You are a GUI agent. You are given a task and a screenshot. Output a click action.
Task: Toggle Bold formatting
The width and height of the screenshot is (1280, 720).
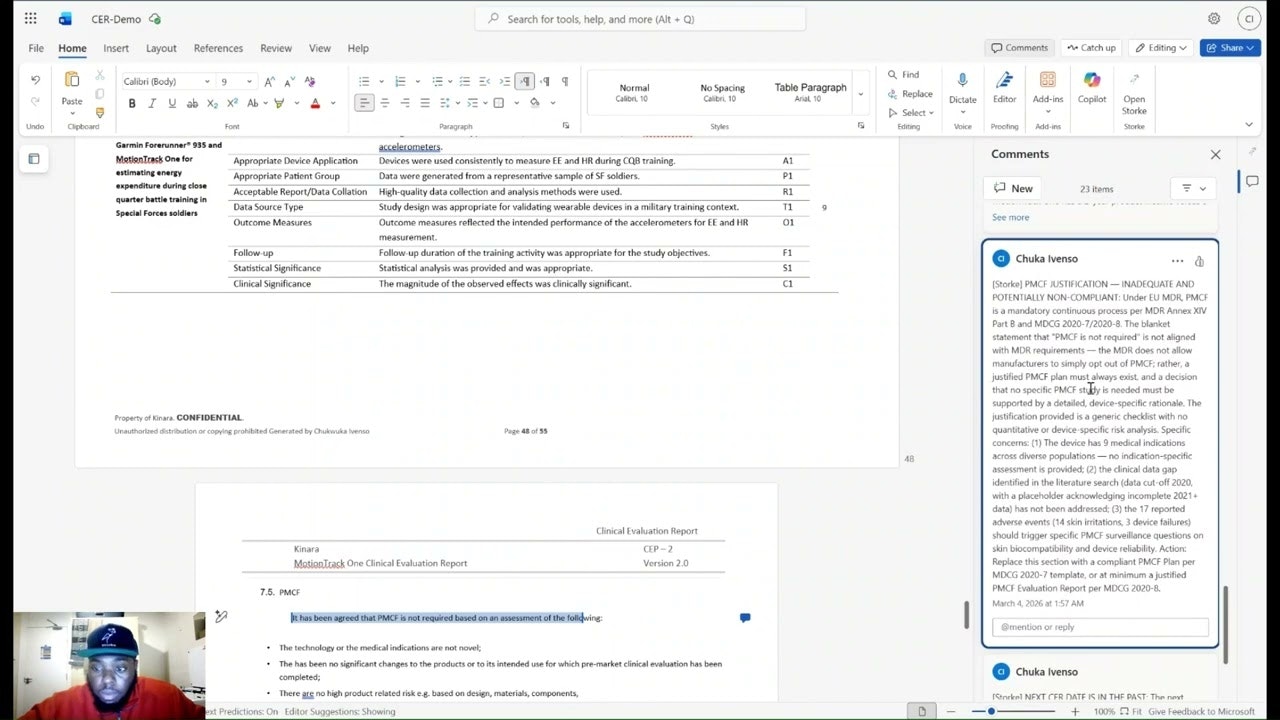click(132, 103)
